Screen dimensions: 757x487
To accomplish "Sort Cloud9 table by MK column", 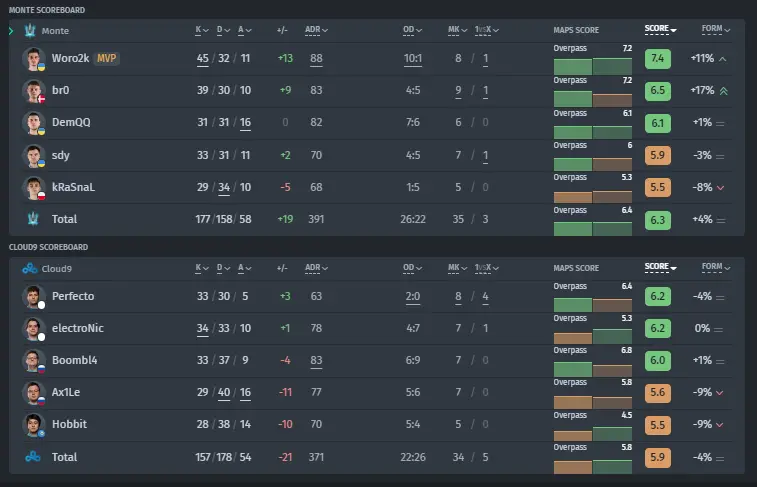I will (x=457, y=268).
